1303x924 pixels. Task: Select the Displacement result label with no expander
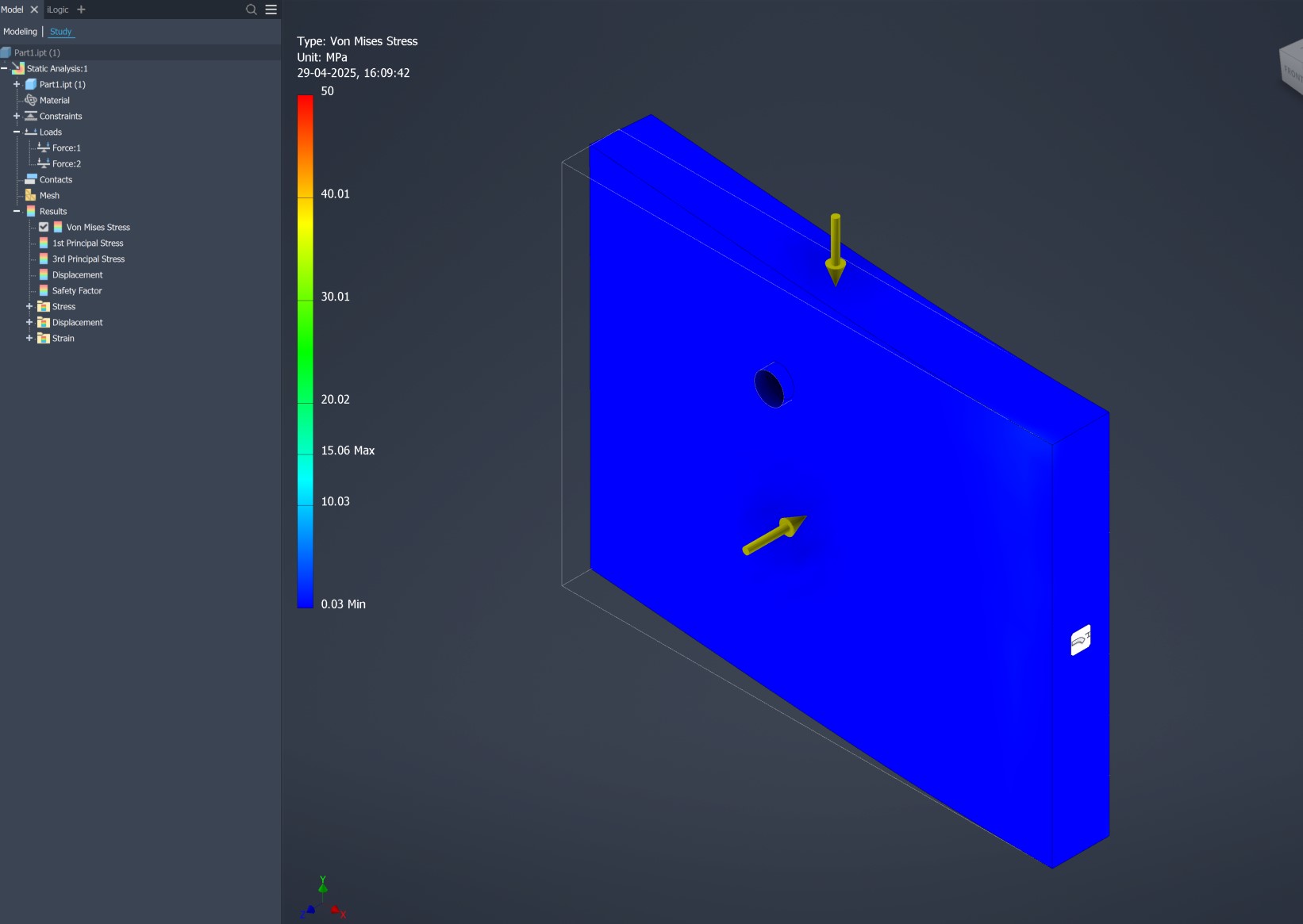[78, 275]
